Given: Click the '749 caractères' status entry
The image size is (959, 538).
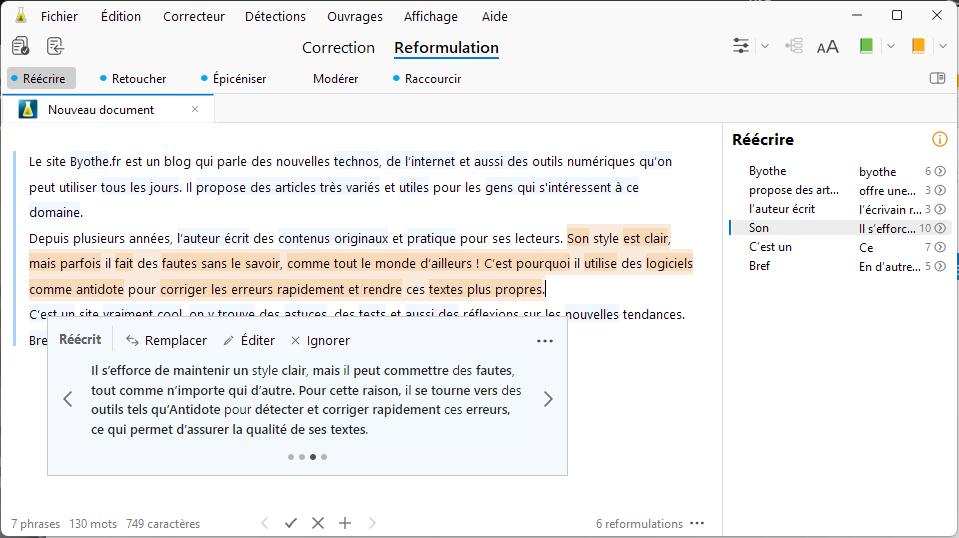Looking at the screenshot, I should [x=163, y=524].
